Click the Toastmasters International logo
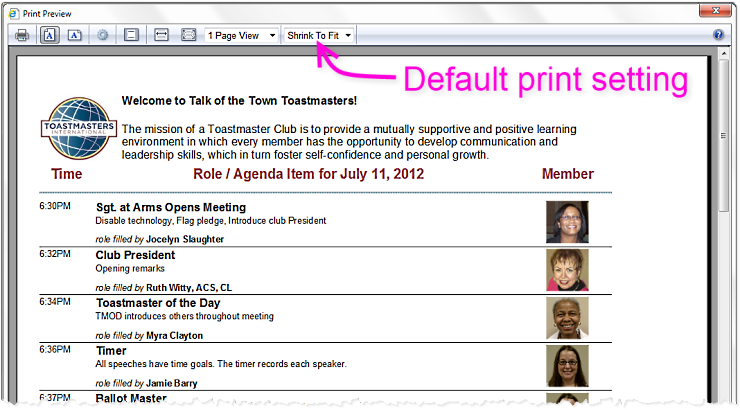This screenshot has height=410, width=740. [77, 127]
